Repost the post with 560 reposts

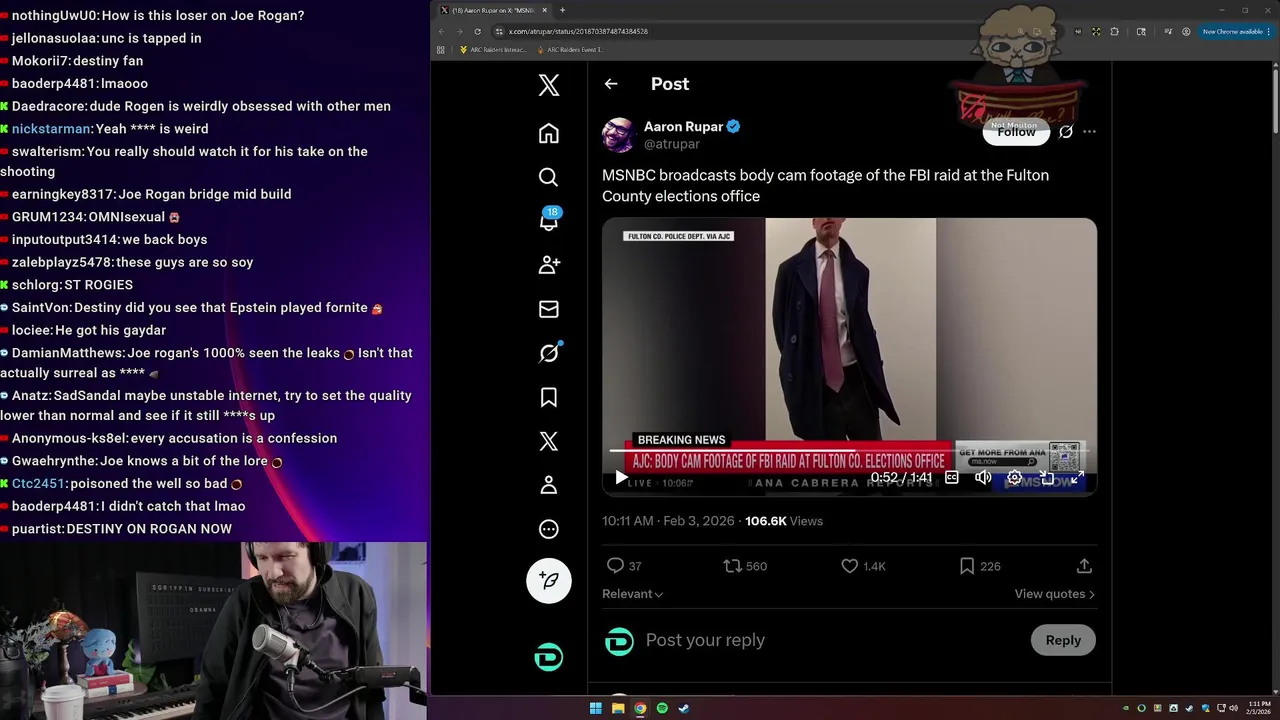click(x=745, y=566)
